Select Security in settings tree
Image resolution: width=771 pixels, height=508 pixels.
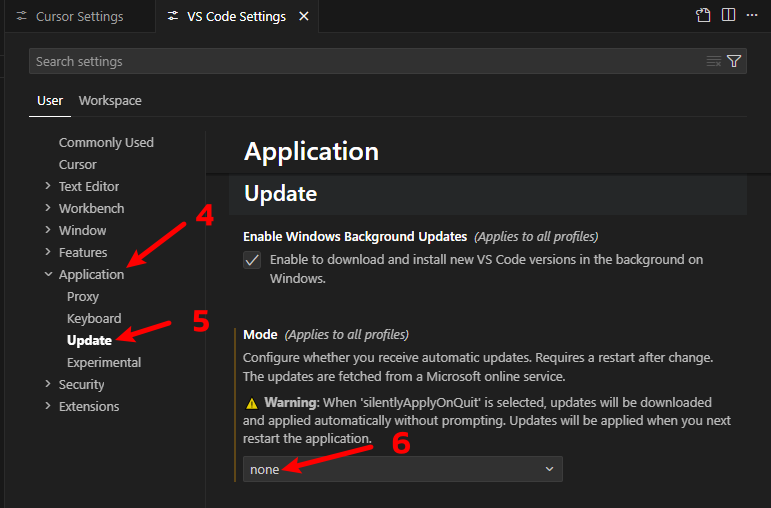82,385
